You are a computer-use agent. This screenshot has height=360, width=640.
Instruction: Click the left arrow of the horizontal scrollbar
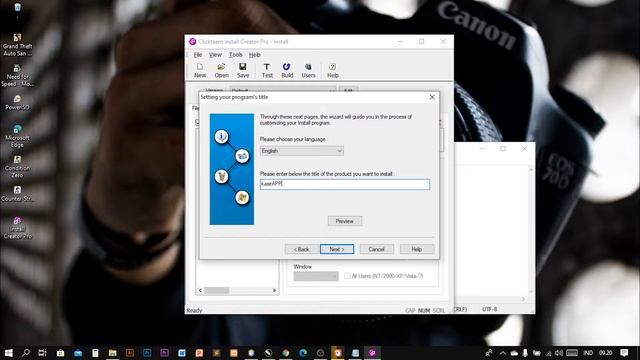(200, 291)
